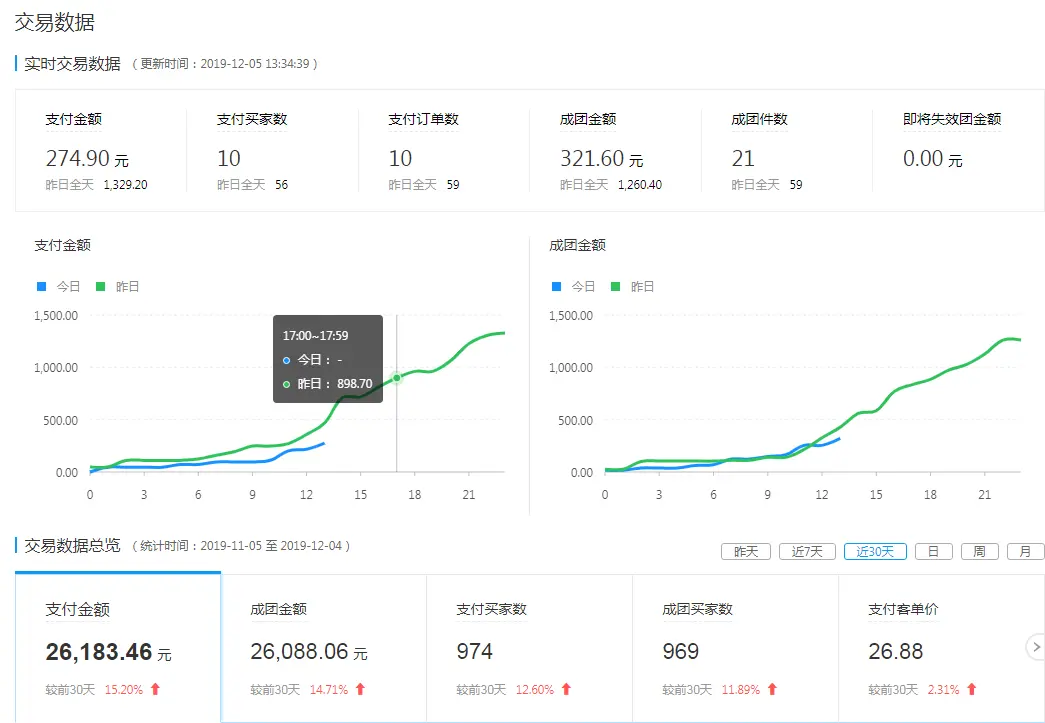Select the 近30天 time range

coord(875,551)
